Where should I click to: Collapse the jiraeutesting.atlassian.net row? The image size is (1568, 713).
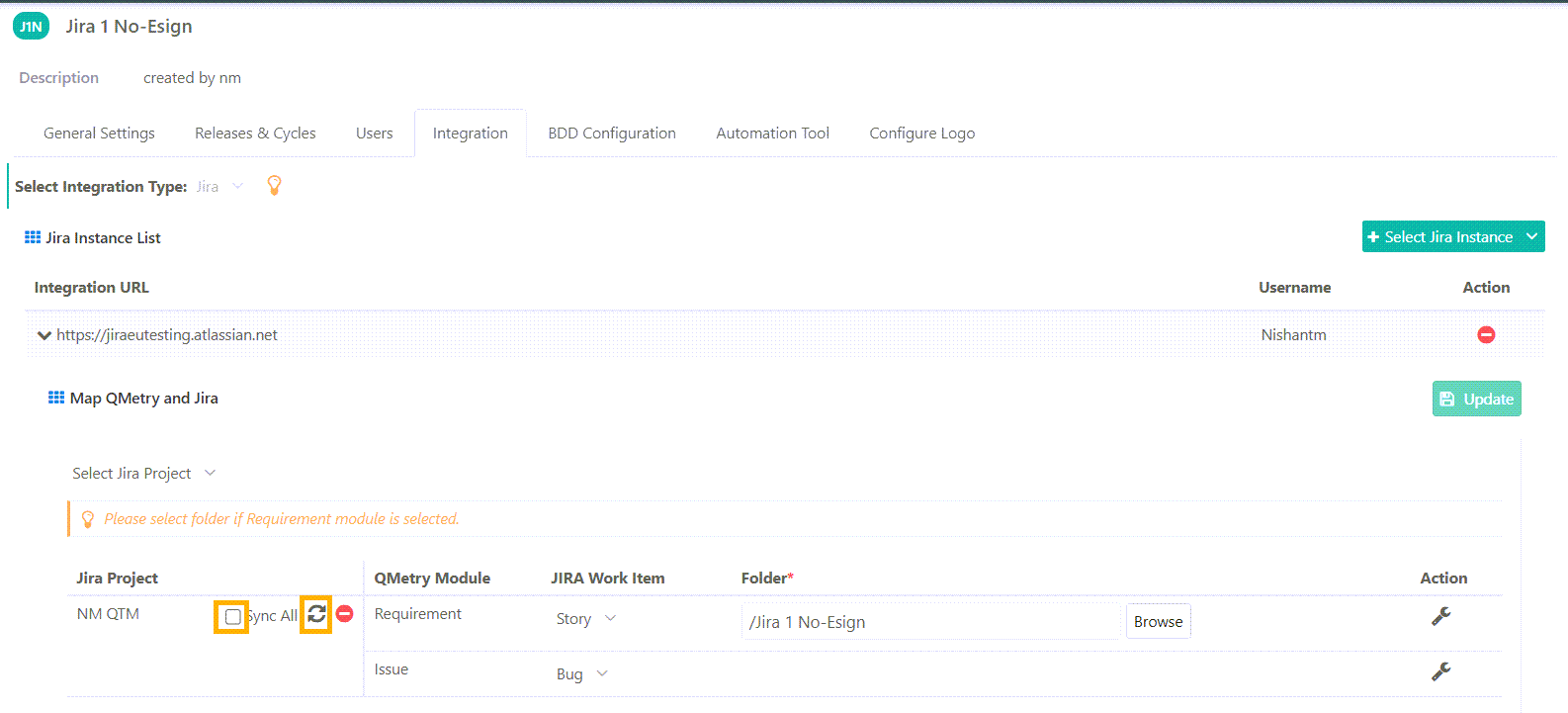tap(44, 335)
